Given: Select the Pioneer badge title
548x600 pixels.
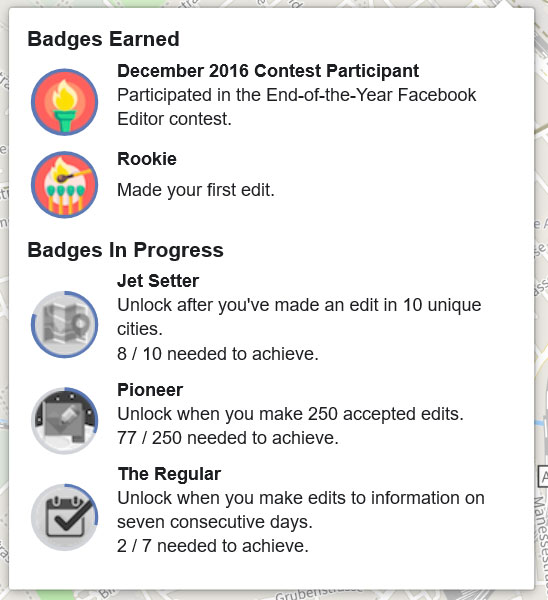Looking at the screenshot, I should click(150, 390).
